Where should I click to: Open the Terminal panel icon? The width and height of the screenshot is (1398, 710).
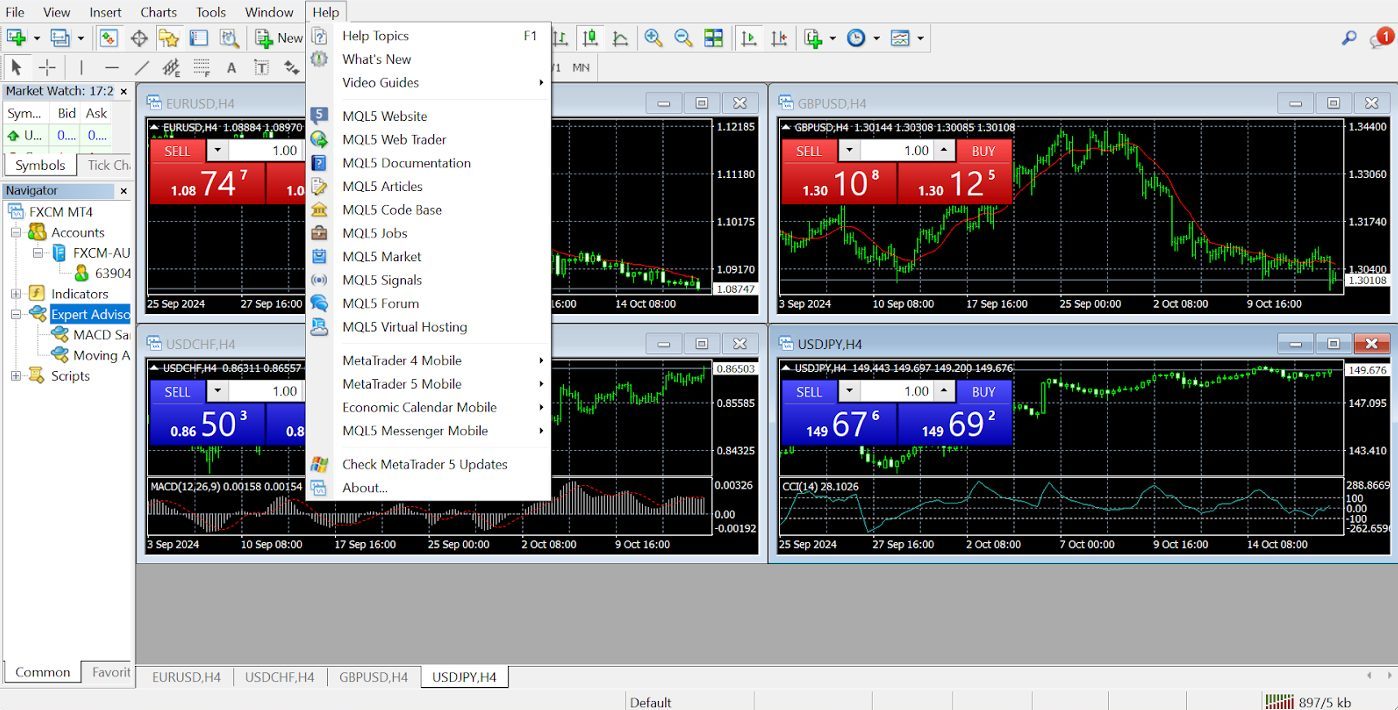coord(199,38)
